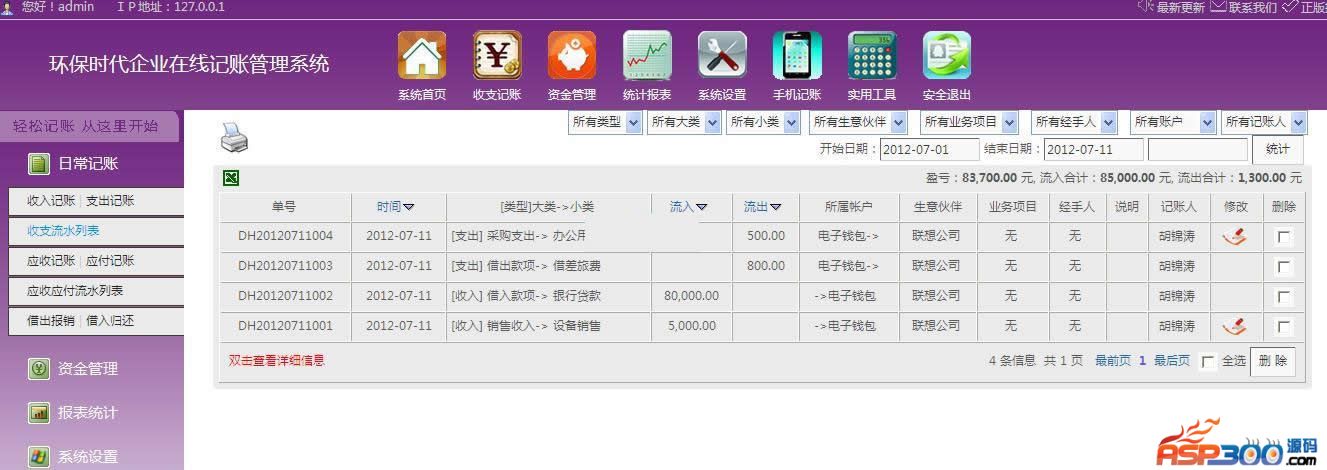Tick the delete checkbox for DH20120711003
Image resolution: width=1327 pixels, height=470 pixels.
pos(1285,267)
